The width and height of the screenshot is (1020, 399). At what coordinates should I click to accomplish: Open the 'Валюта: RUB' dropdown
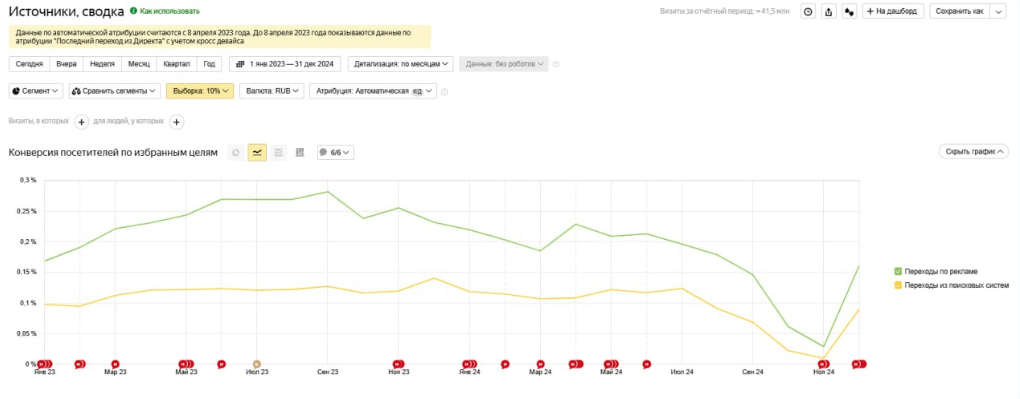click(x=272, y=91)
